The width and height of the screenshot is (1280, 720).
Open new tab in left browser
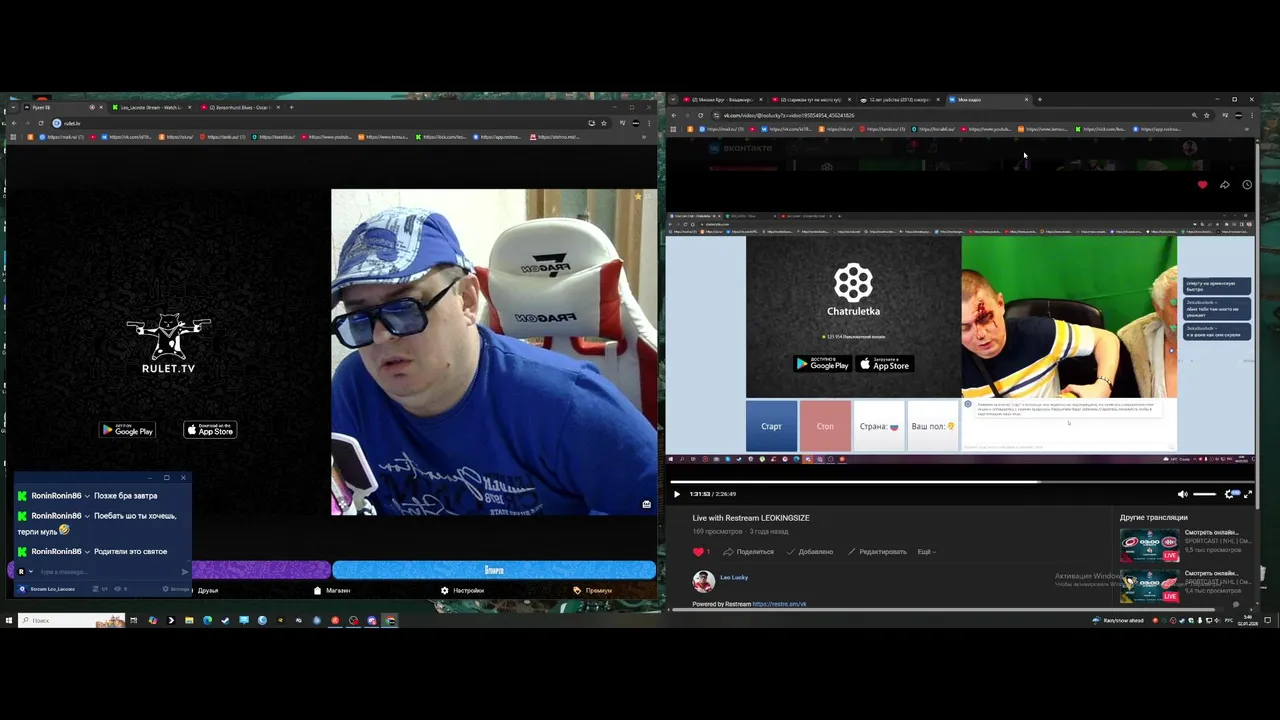(x=291, y=107)
